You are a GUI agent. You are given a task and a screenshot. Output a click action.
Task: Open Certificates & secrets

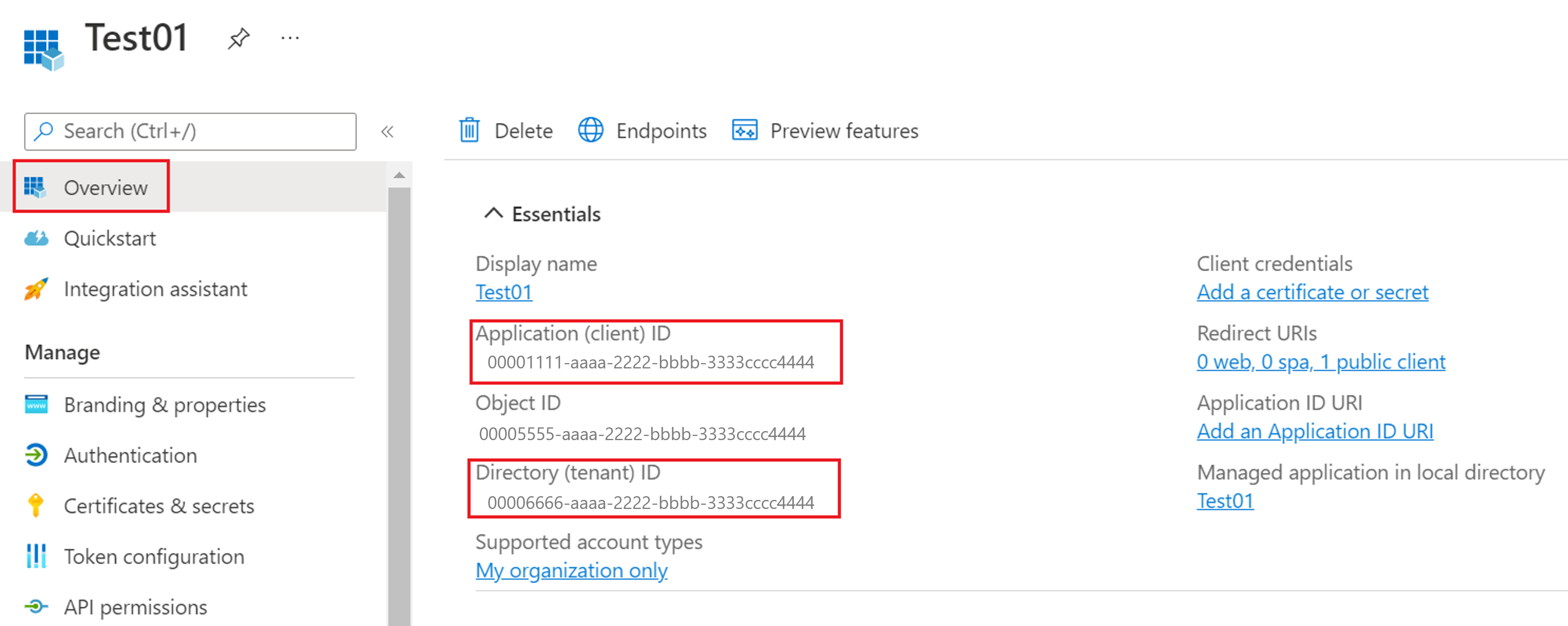tap(159, 506)
